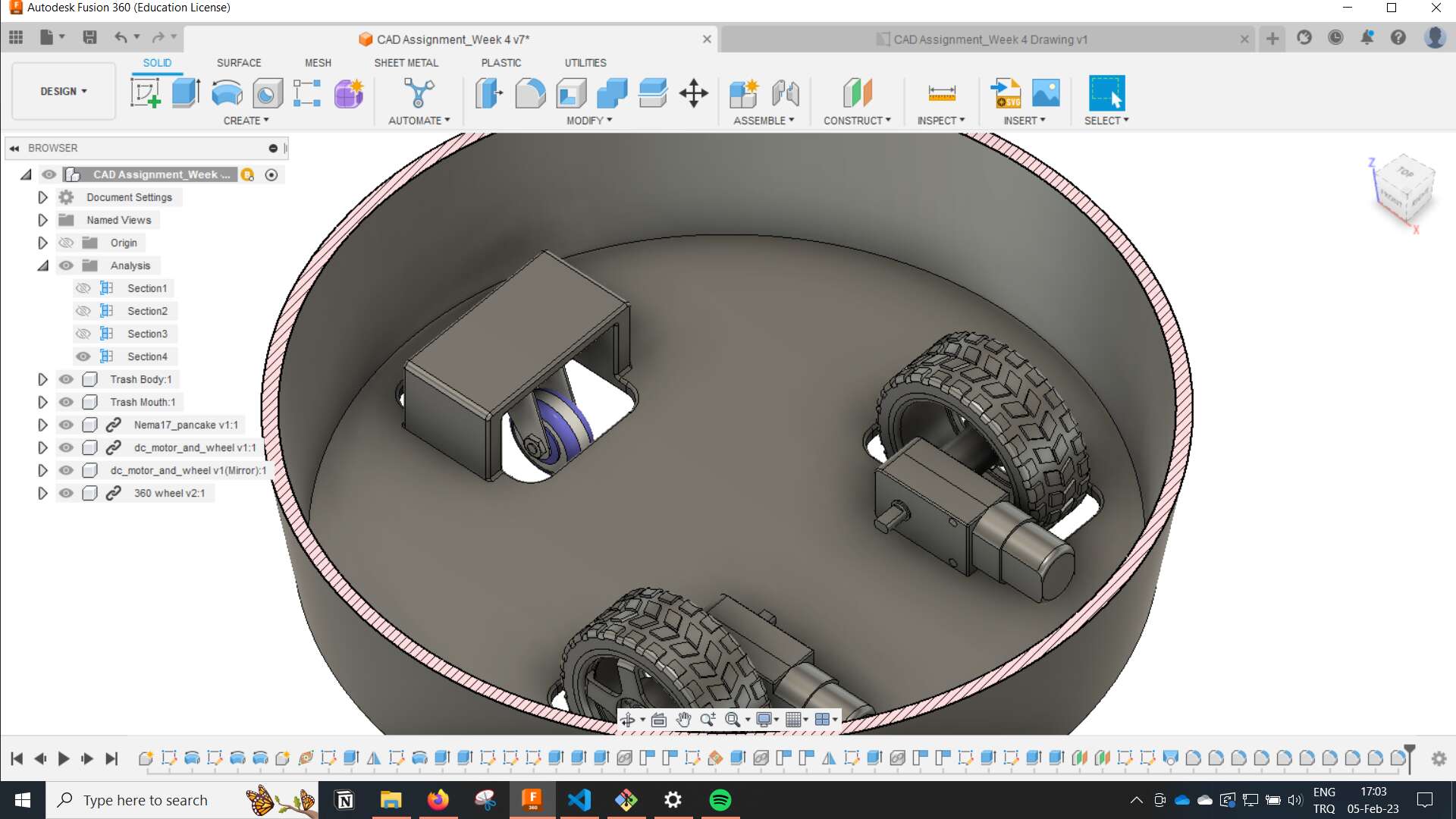
Task: Collapse the Analysis folder
Action: [x=42, y=265]
